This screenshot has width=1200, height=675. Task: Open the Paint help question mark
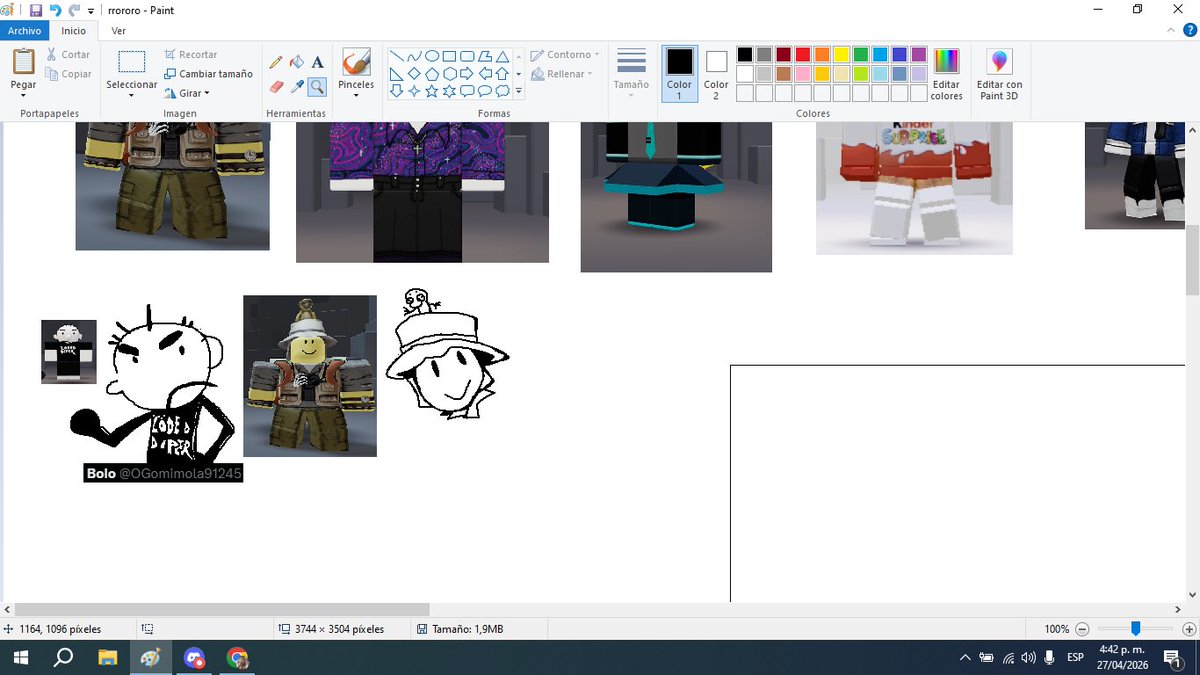pyautogui.click(x=1188, y=31)
